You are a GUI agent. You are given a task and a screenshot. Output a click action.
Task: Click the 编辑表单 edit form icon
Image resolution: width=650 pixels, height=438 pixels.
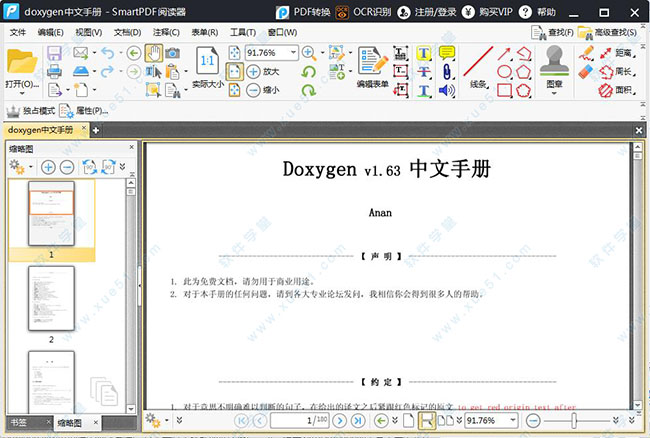(373, 61)
